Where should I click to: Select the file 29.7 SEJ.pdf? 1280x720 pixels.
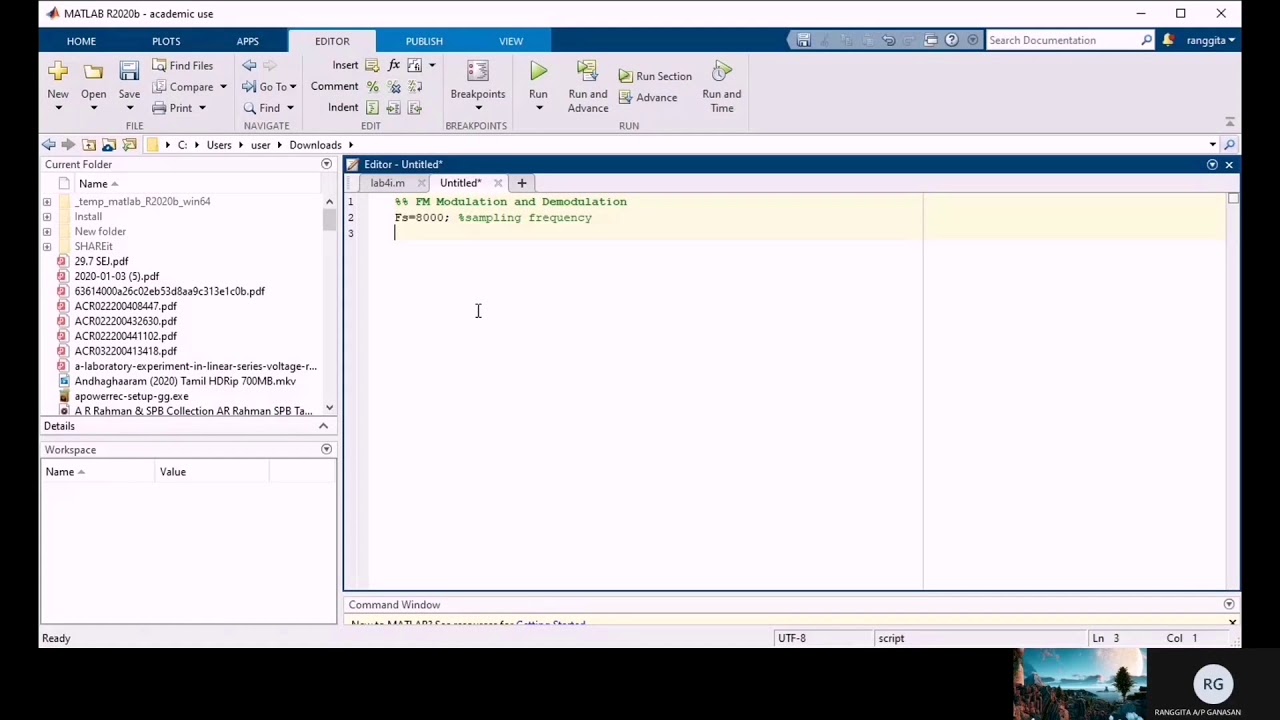coord(101,261)
